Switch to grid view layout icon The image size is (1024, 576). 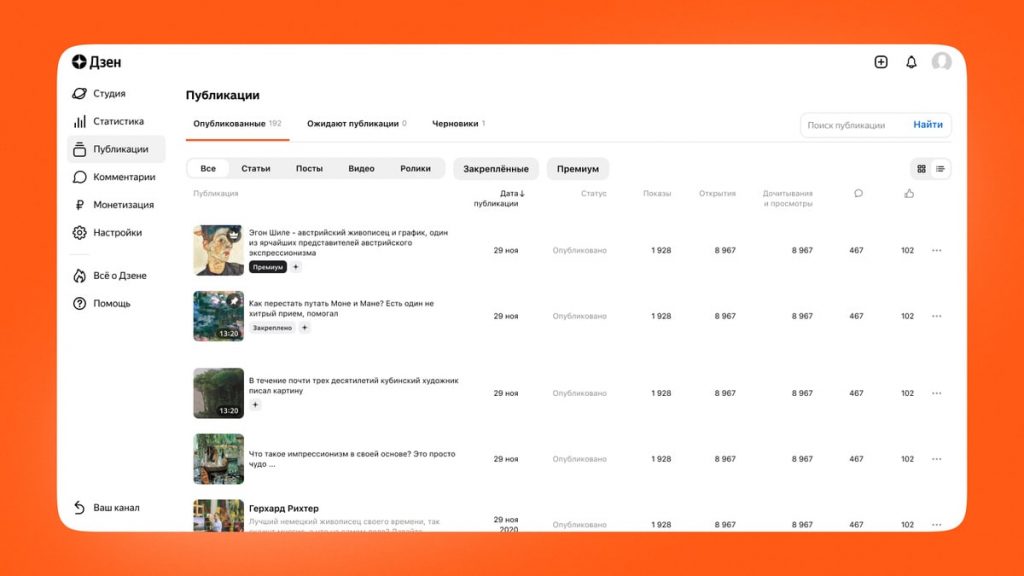tap(921, 169)
